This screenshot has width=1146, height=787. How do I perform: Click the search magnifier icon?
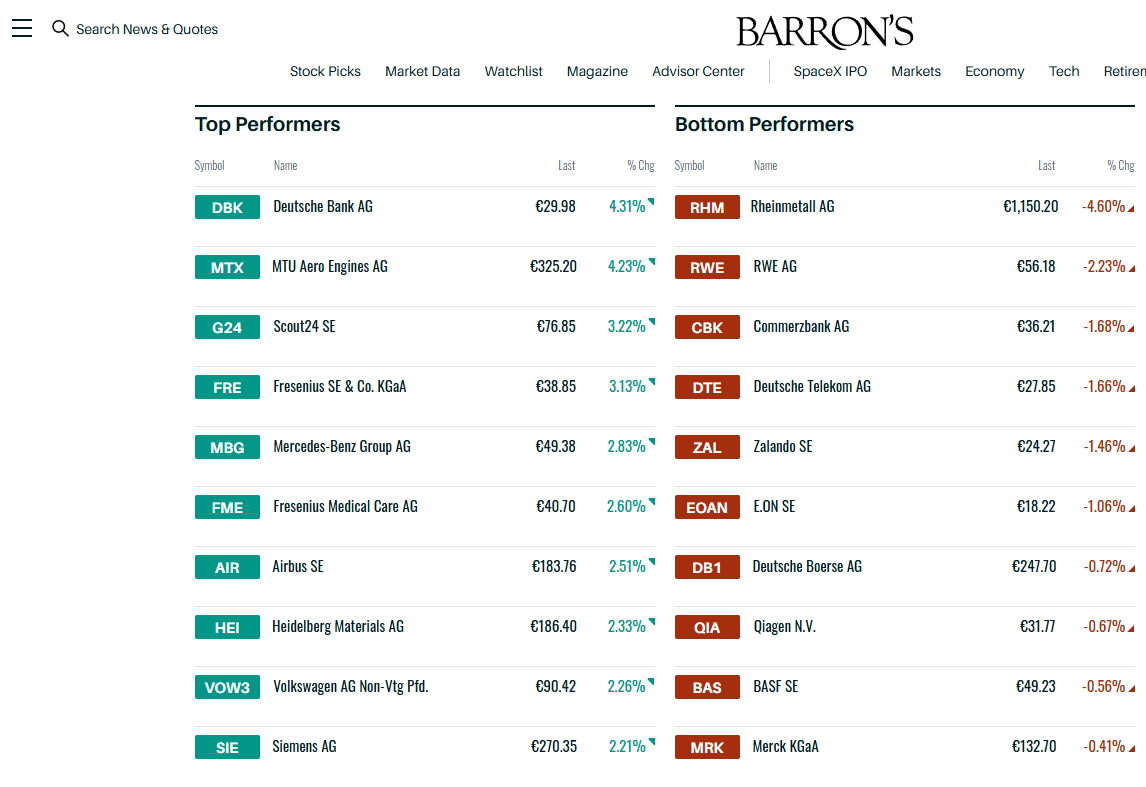(60, 28)
